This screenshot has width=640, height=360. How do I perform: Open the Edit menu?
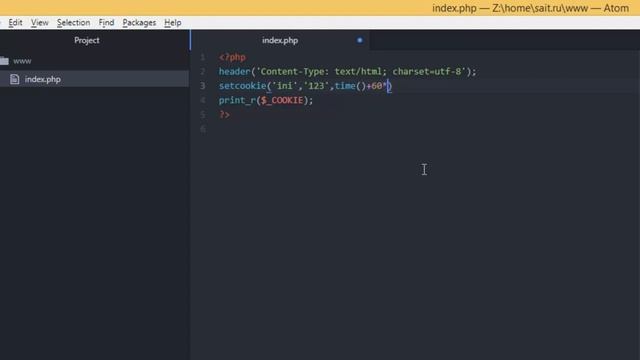(15, 23)
